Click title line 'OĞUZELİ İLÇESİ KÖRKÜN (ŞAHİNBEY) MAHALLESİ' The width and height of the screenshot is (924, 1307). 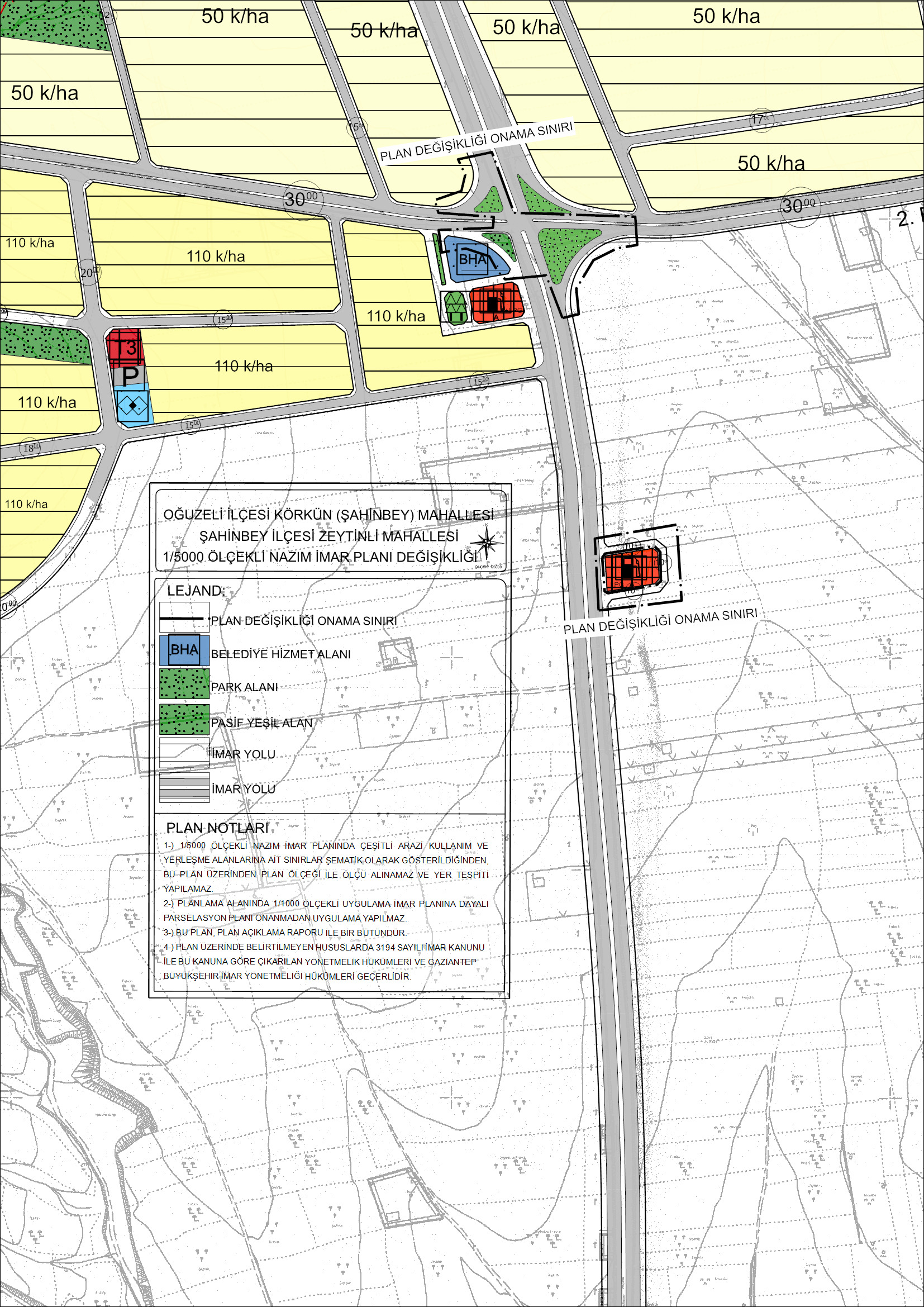pyautogui.click(x=328, y=515)
